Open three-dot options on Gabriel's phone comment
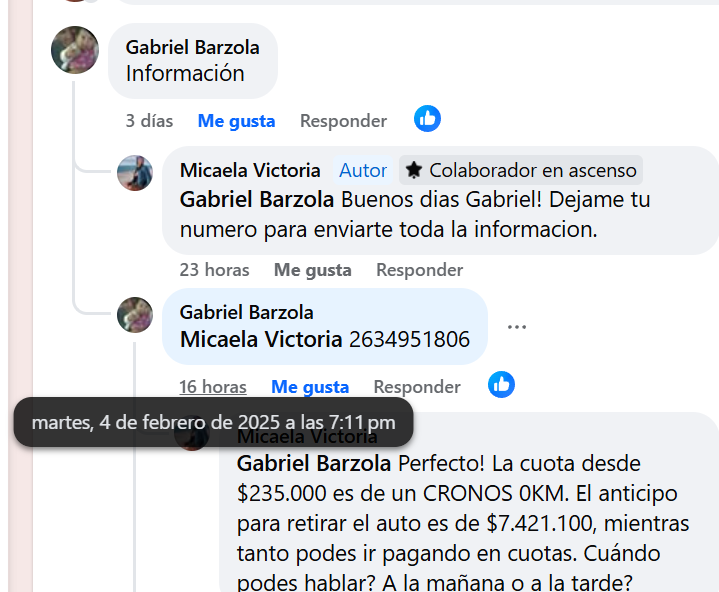This screenshot has height=592, width=719. coord(517,327)
